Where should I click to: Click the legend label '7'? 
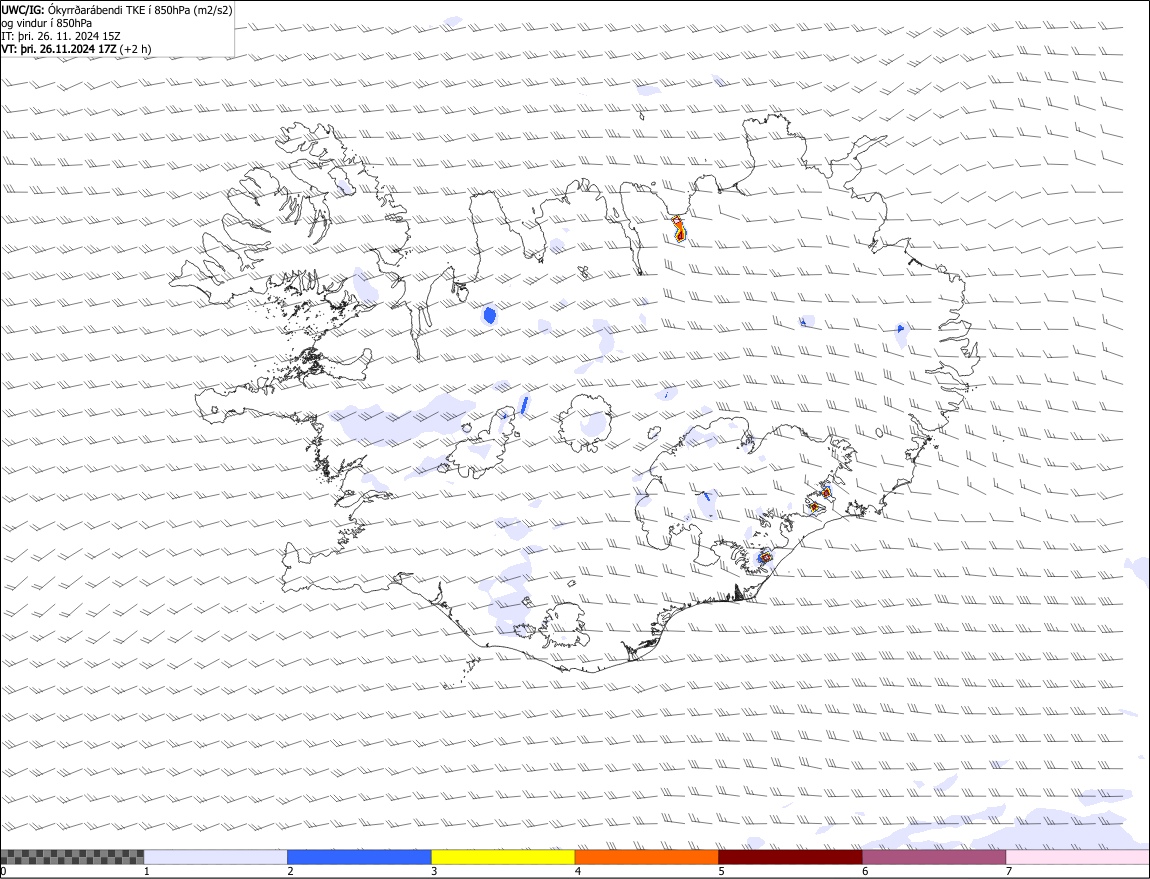(x=1009, y=872)
